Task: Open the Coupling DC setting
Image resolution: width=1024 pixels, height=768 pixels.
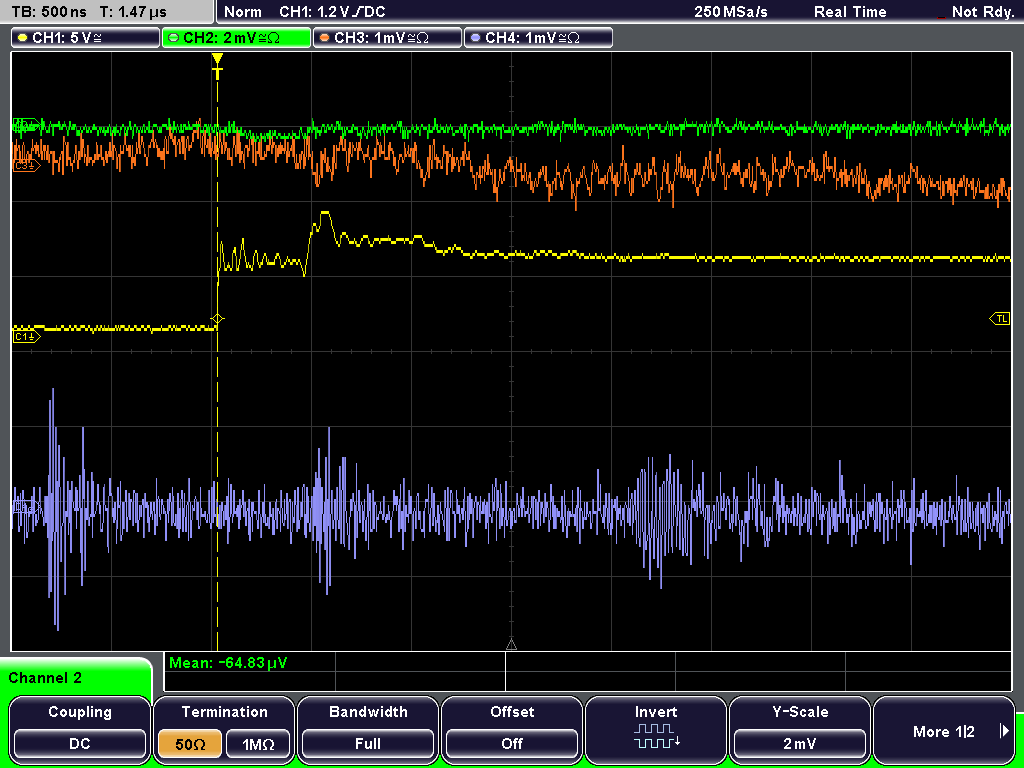Action: 80,728
